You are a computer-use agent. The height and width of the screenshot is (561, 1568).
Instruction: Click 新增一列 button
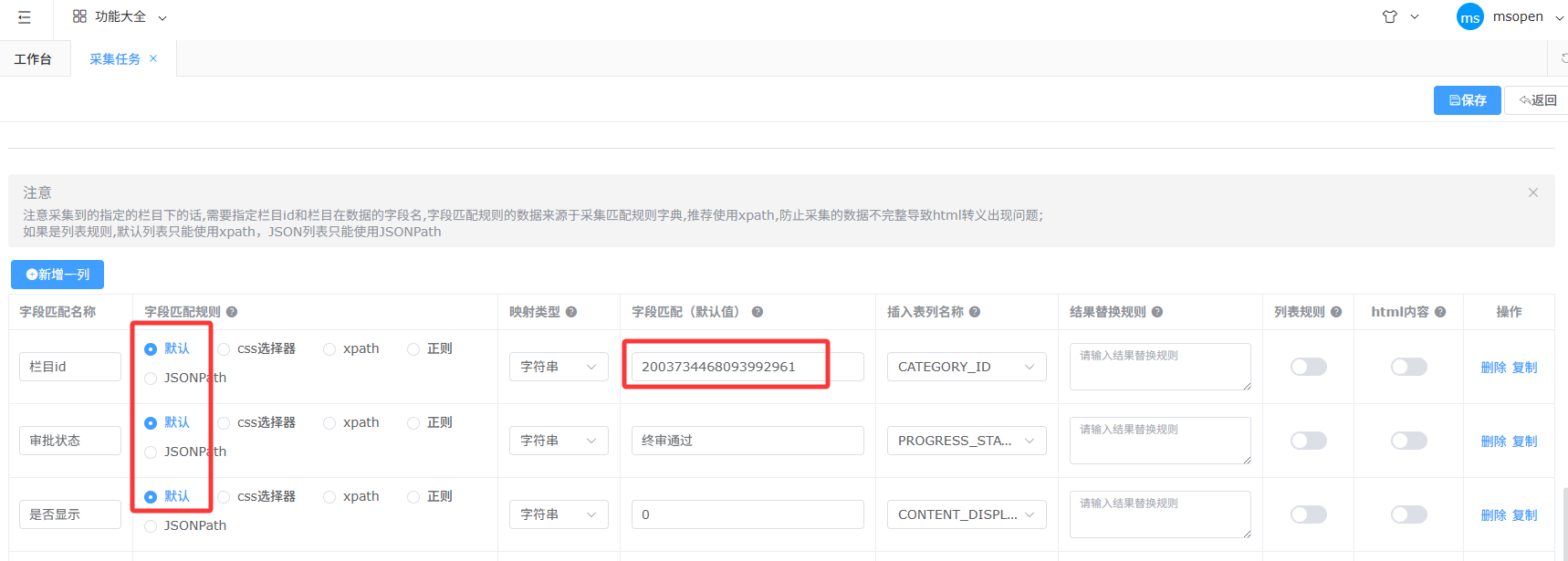(x=57, y=275)
